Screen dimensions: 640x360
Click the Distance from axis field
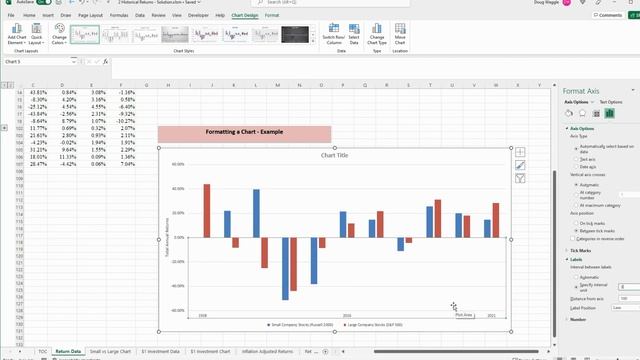[x=629, y=298]
